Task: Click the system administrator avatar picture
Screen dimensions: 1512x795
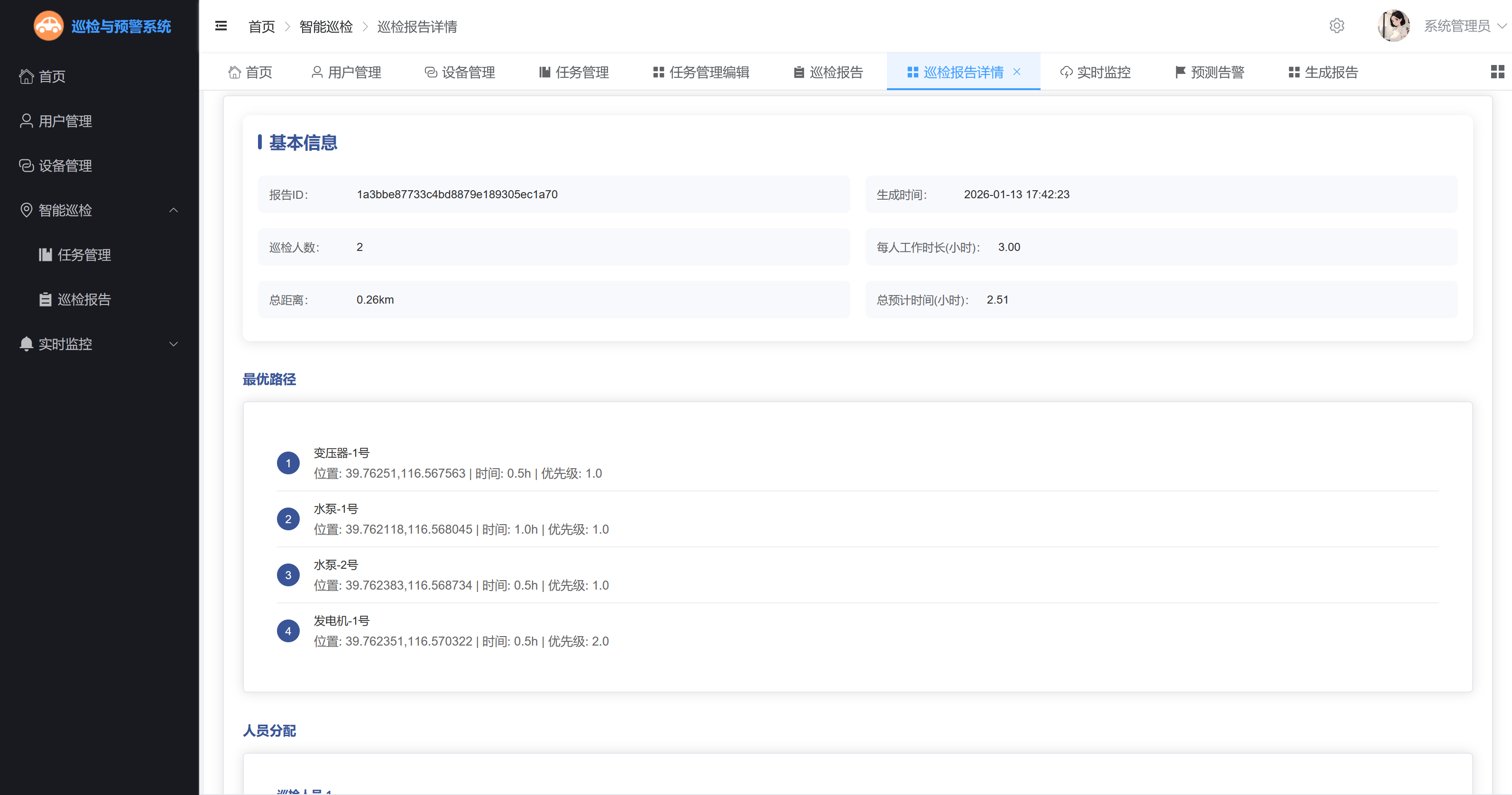Action: tap(1393, 26)
